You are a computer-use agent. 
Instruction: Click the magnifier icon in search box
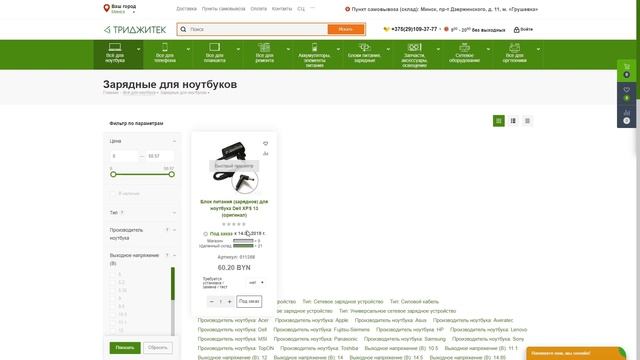pos(183,29)
